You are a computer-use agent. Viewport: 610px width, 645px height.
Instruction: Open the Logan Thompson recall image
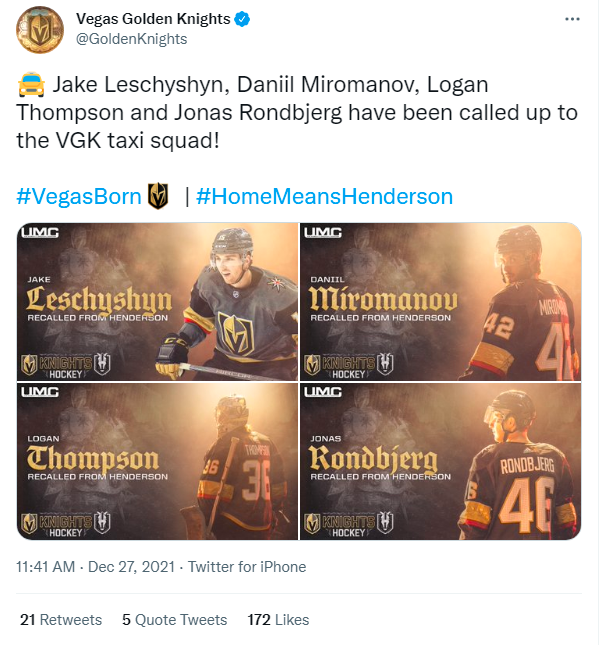(x=158, y=463)
